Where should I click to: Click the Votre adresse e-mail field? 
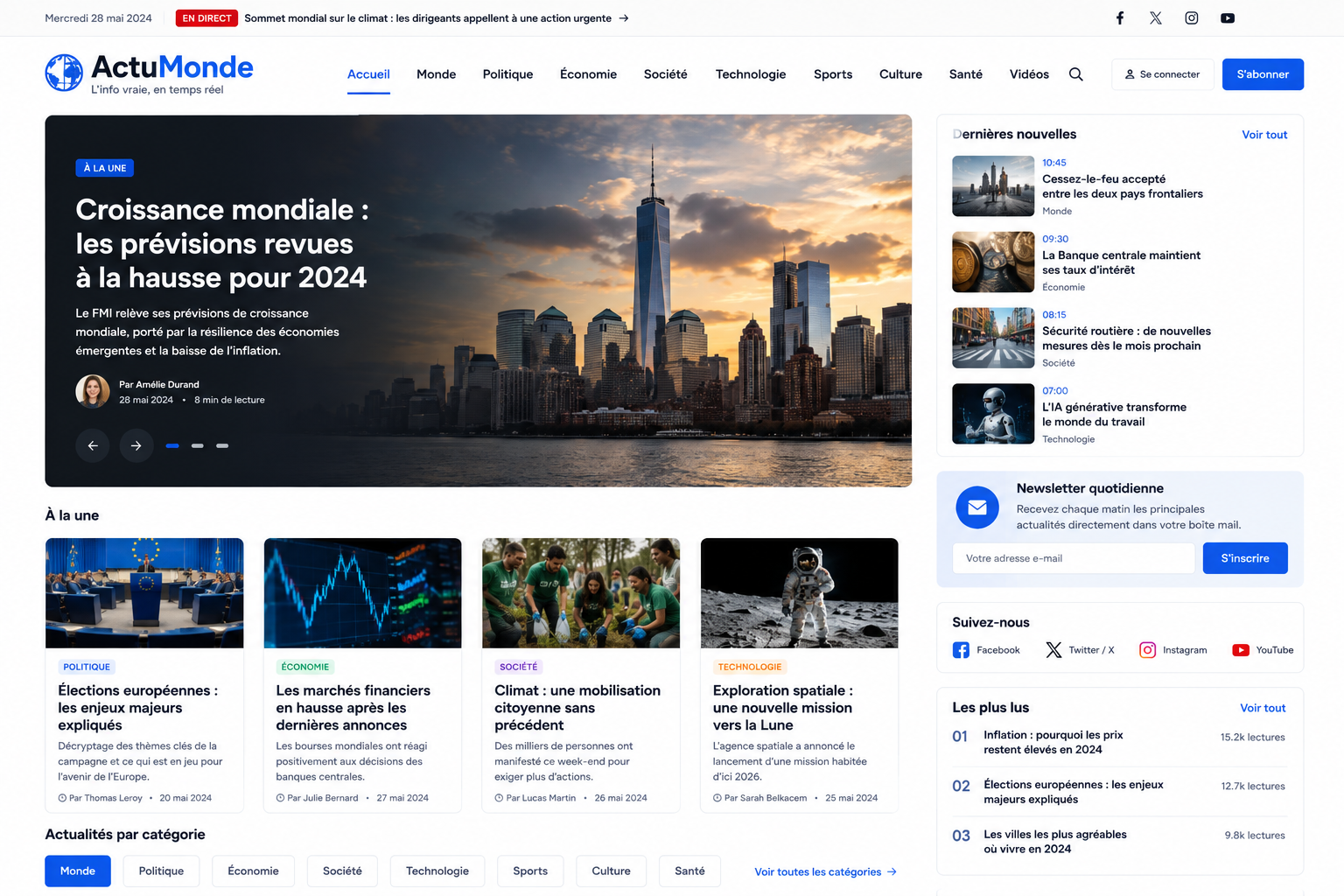click(x=1074, y=558)
